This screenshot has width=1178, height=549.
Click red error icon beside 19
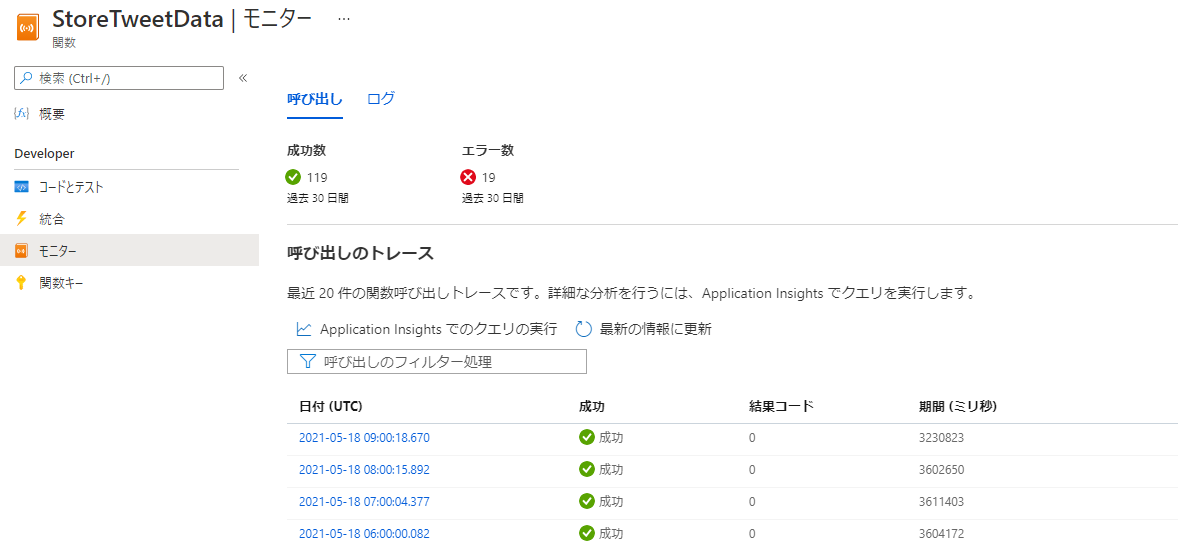click(469, 177)
